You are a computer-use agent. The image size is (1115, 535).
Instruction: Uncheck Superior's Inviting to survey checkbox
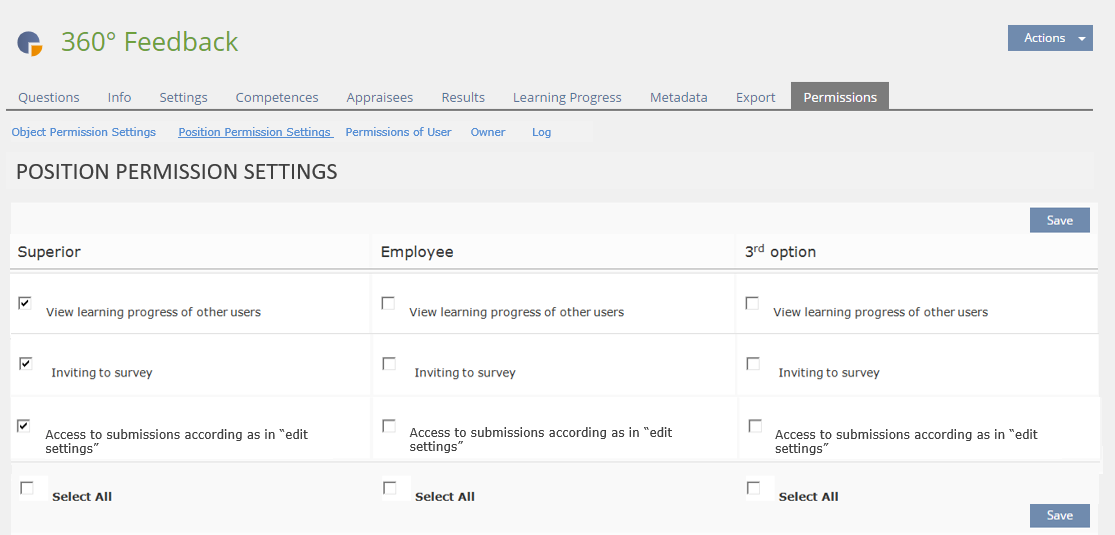pos(26,364)
